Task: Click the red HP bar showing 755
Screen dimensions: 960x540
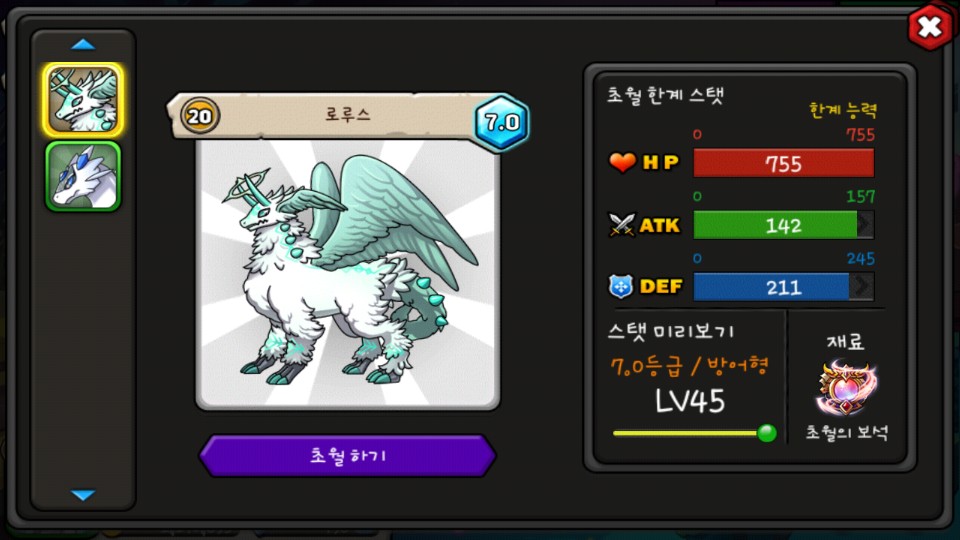Action: click(784, 163)
